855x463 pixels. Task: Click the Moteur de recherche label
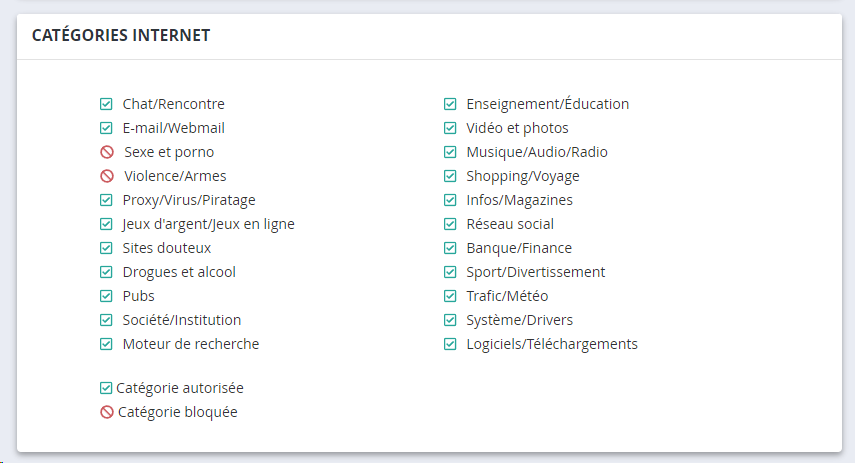click(190, 344)
